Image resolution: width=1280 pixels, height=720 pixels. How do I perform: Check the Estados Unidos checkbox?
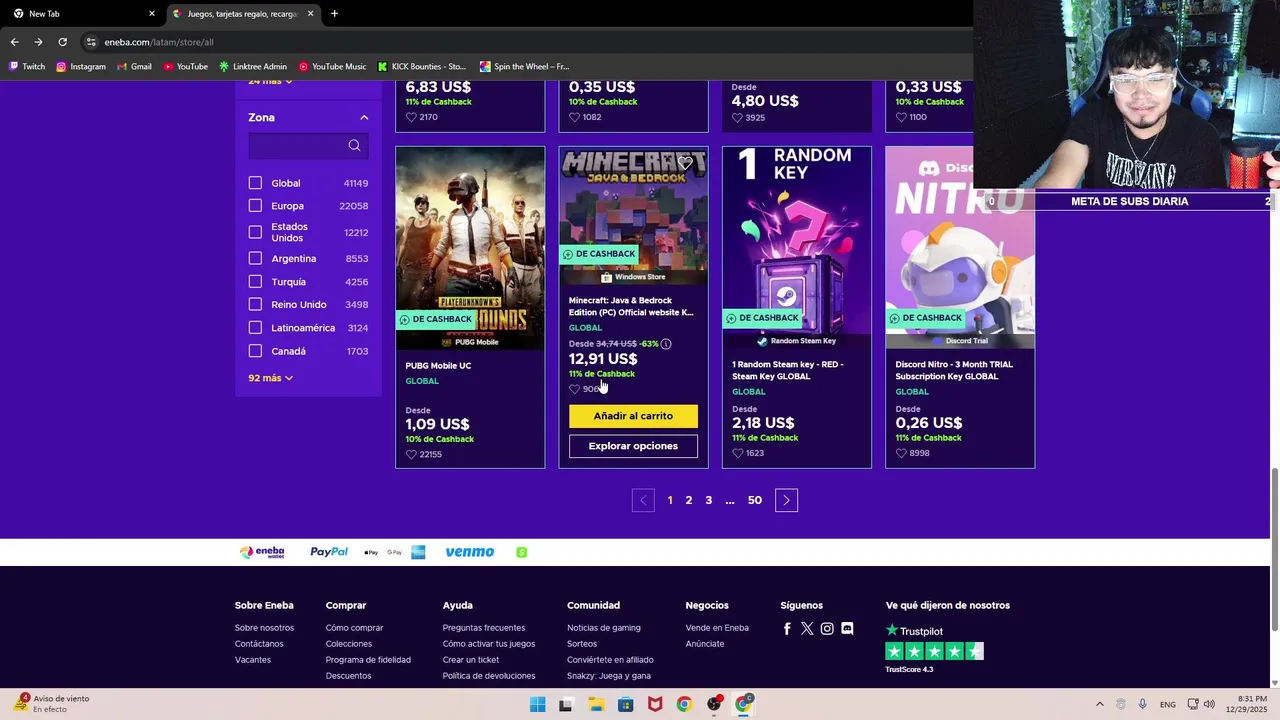pos(255,232)
